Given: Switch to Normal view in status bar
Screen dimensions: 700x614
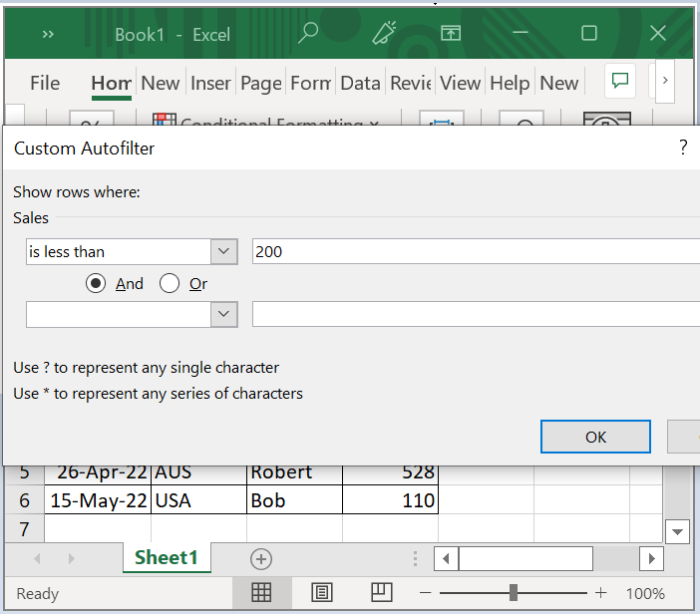Looking at the screenshot, I should tap(261, 593).
